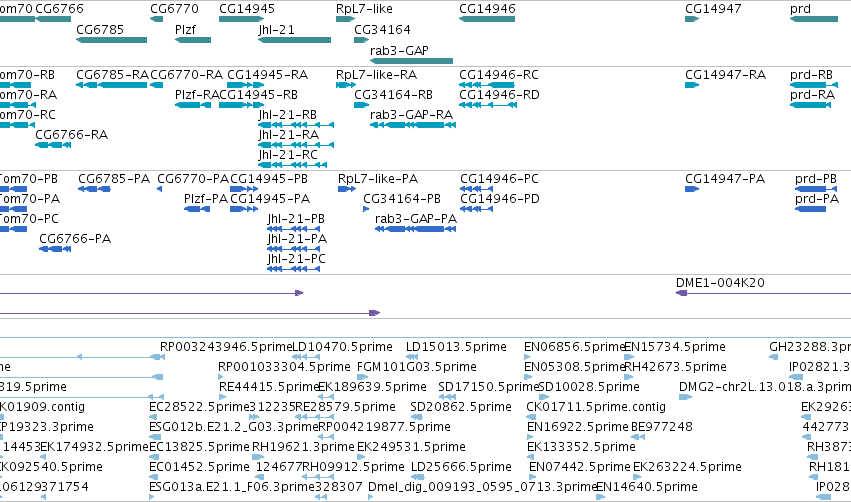Select the CG6785-PA protein label
Screen dimensions: 851x502
(x=114, y=179)
